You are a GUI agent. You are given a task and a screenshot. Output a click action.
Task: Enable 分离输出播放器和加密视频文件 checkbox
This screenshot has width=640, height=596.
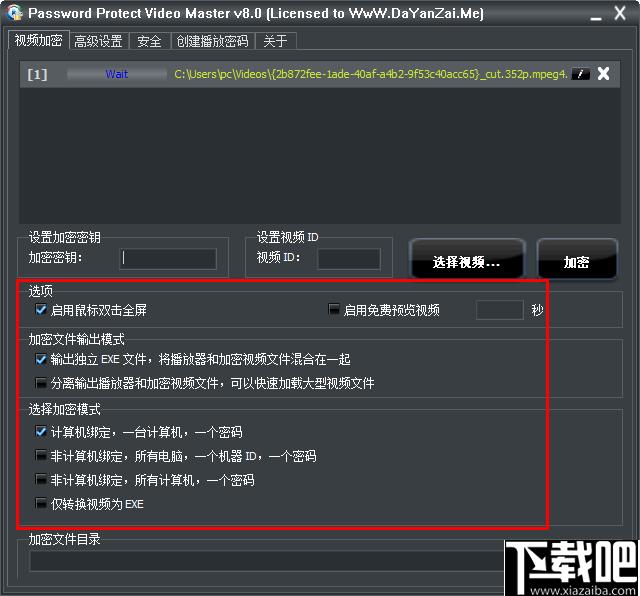point(41,383)
